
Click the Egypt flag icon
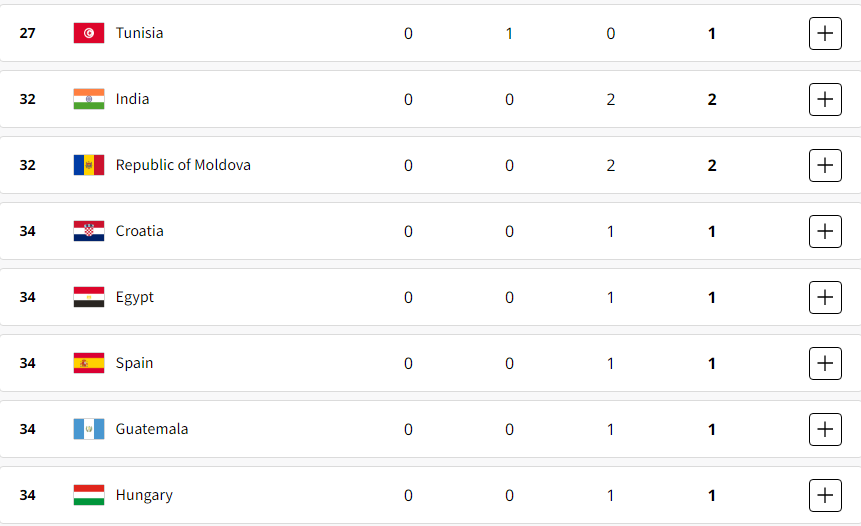pos(89,297)
